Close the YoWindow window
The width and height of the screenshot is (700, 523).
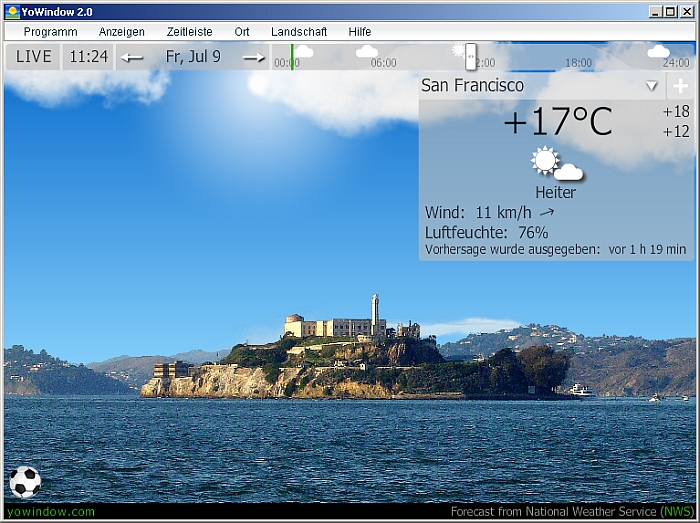686,12
